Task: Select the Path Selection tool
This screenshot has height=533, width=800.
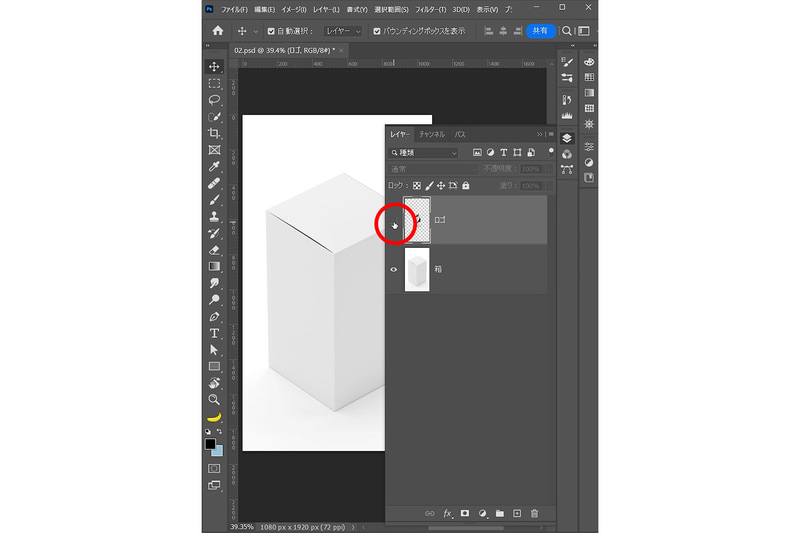Action: (x=214, y=350)
